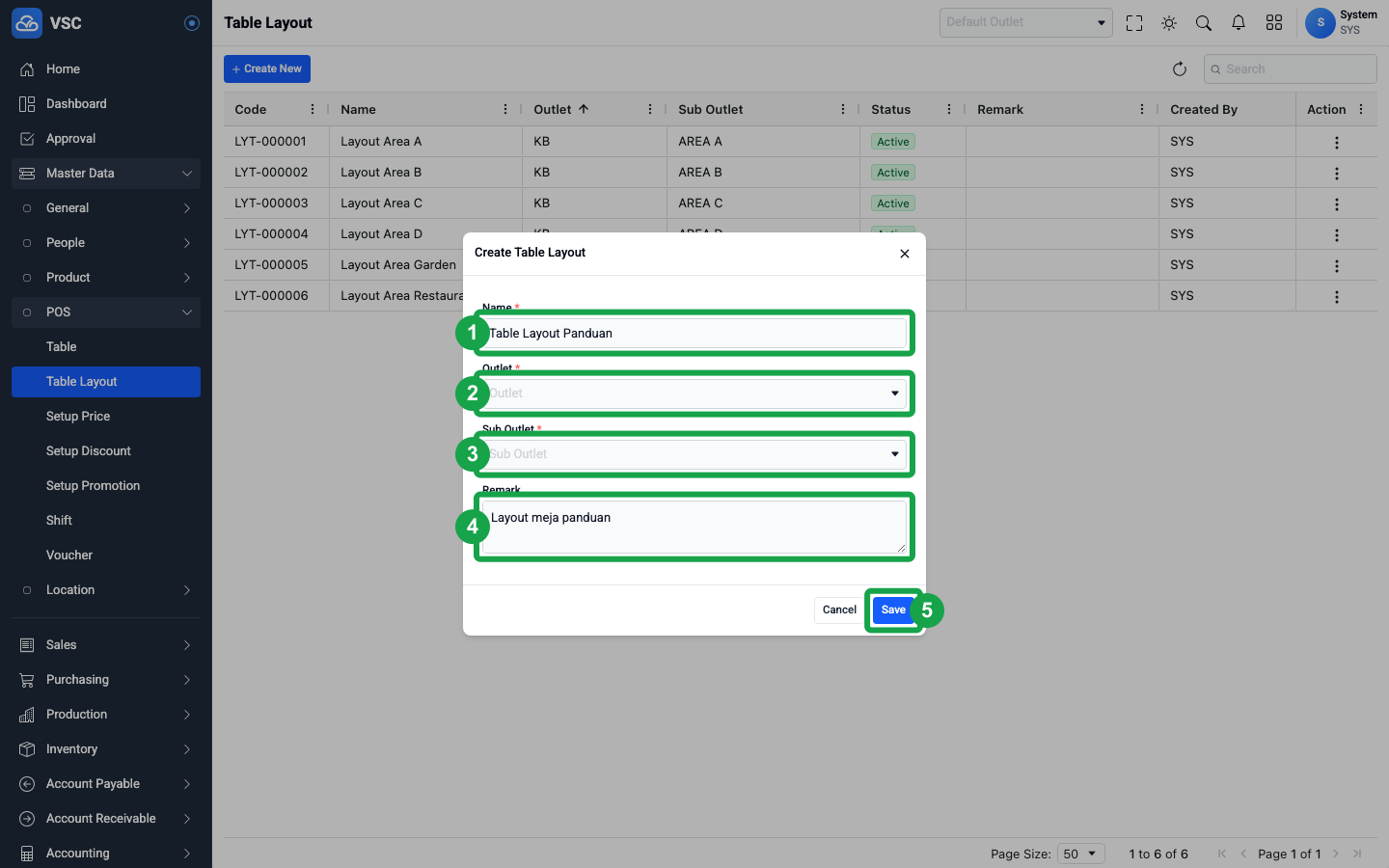Image resolution: width=1389 pixels, height=868 pixels.
Task: Collapse the POS submenu
Action: [x=106, y=312]
